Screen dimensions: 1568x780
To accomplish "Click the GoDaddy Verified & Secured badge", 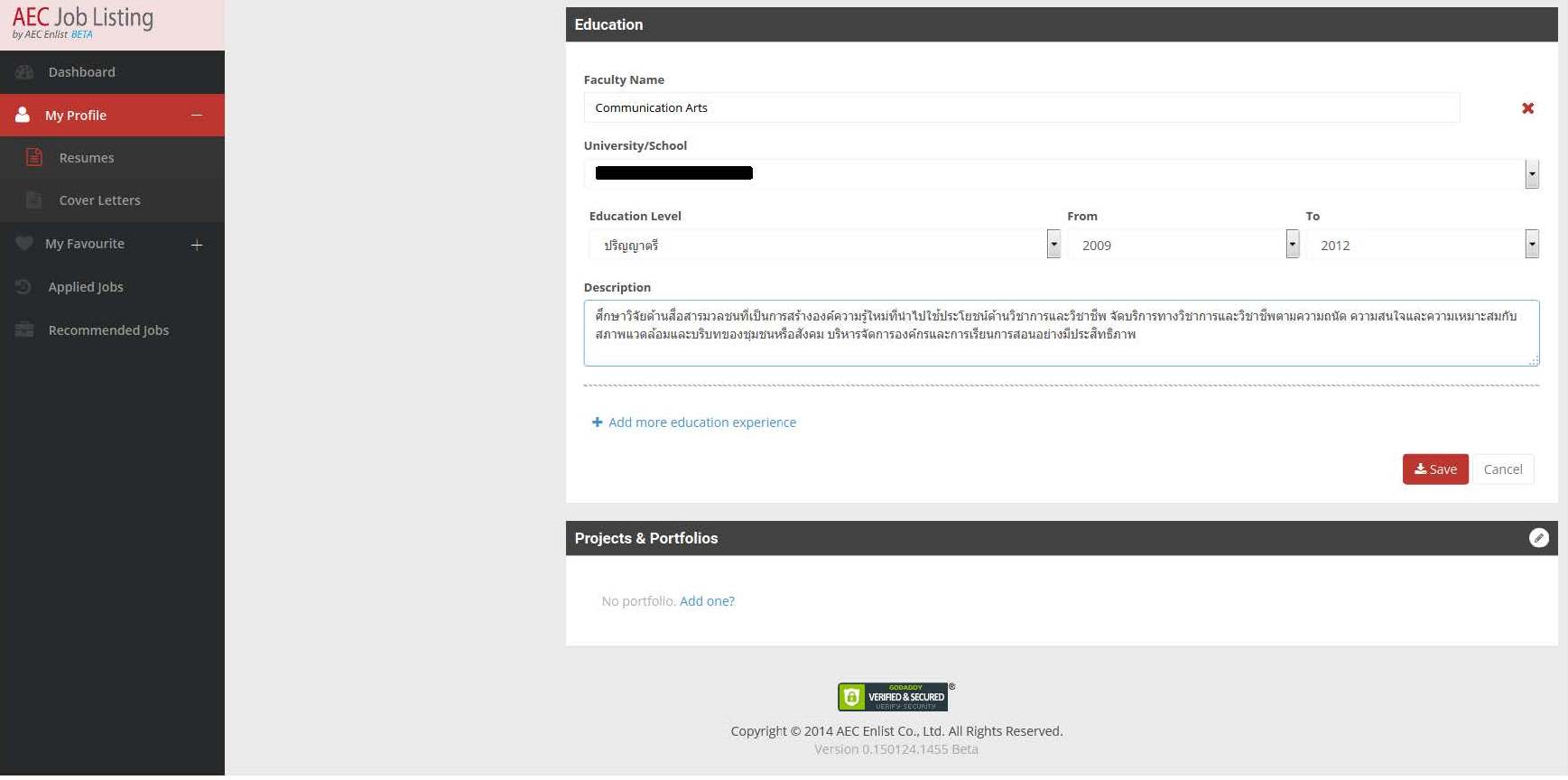I will [893, 697].
